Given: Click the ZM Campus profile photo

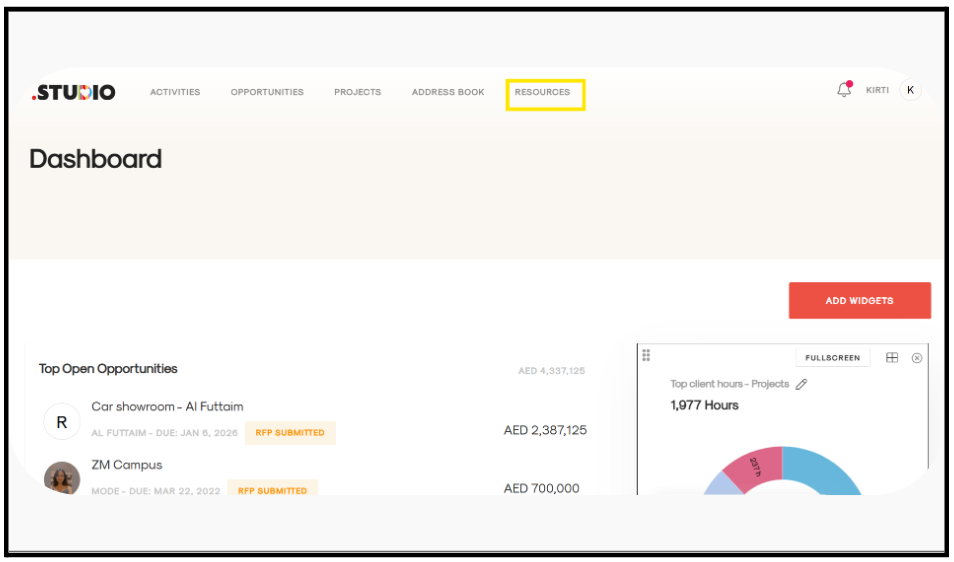Looking at the screenshot, I should point(62,478).
